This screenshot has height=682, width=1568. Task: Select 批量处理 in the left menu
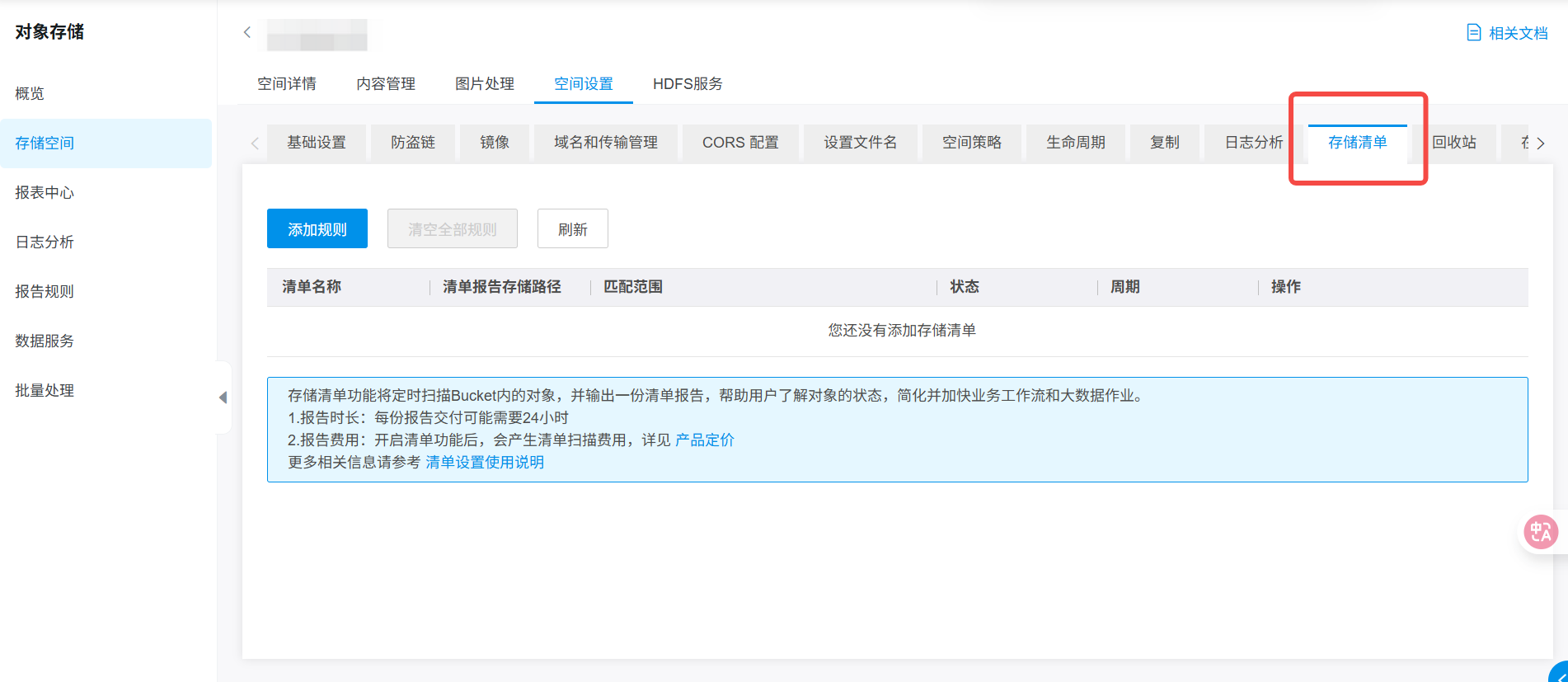click(x=45, y=391)
